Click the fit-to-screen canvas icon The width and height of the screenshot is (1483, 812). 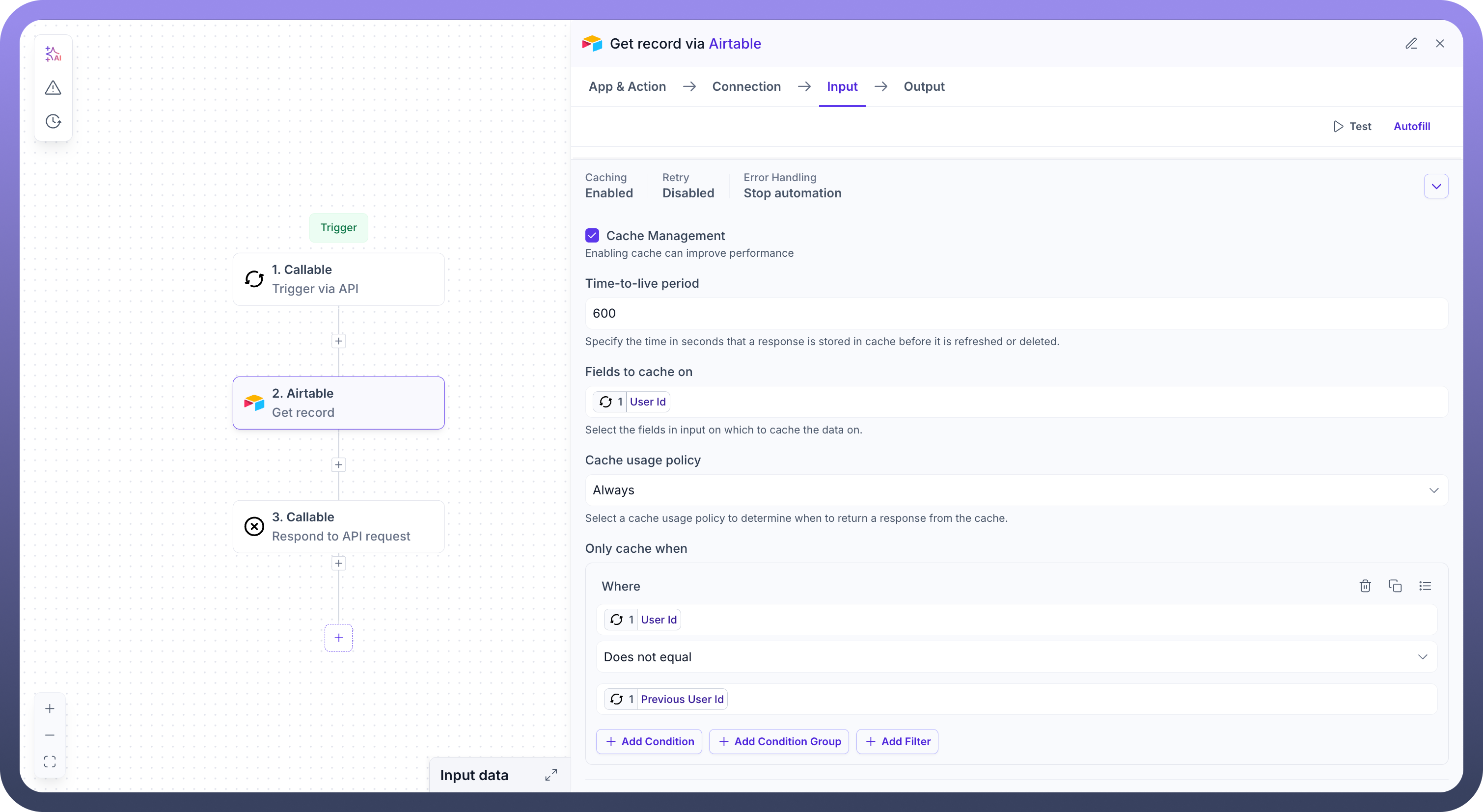50,762
